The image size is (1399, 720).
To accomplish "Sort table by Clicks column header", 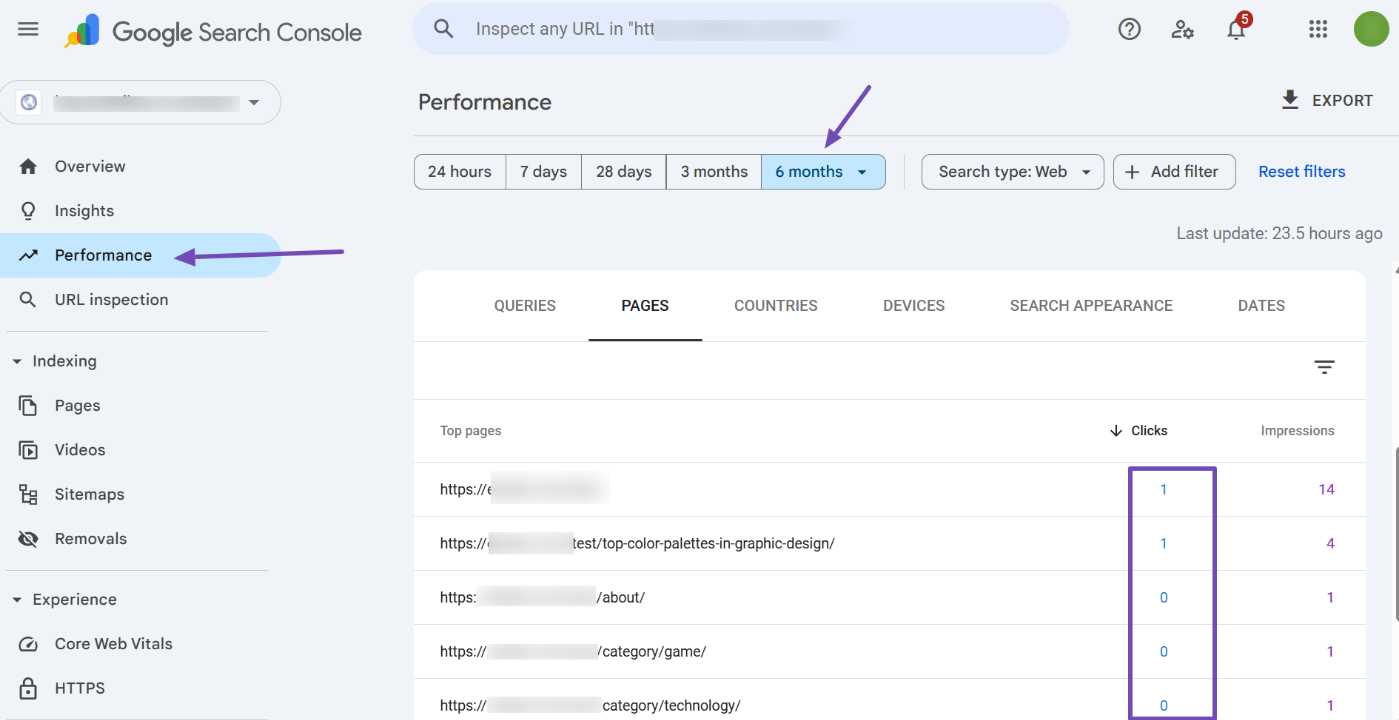I will coord(1139,431).
